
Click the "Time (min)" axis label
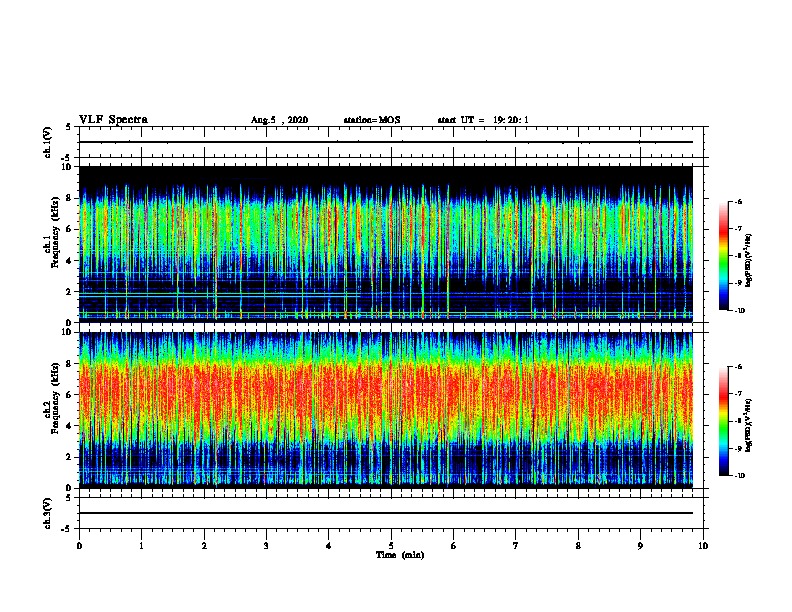(400, 555)
